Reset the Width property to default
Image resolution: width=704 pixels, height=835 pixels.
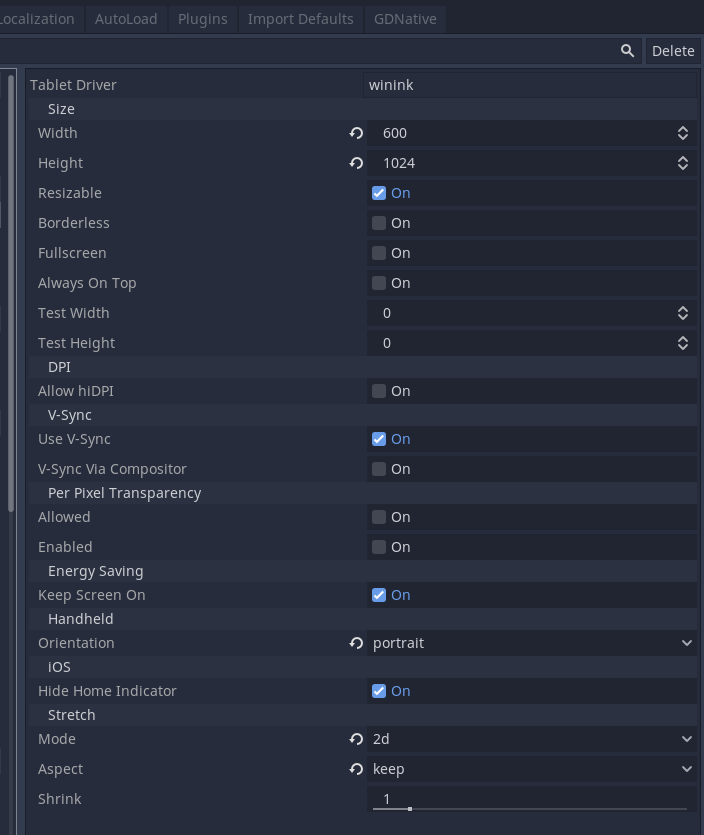356,133
